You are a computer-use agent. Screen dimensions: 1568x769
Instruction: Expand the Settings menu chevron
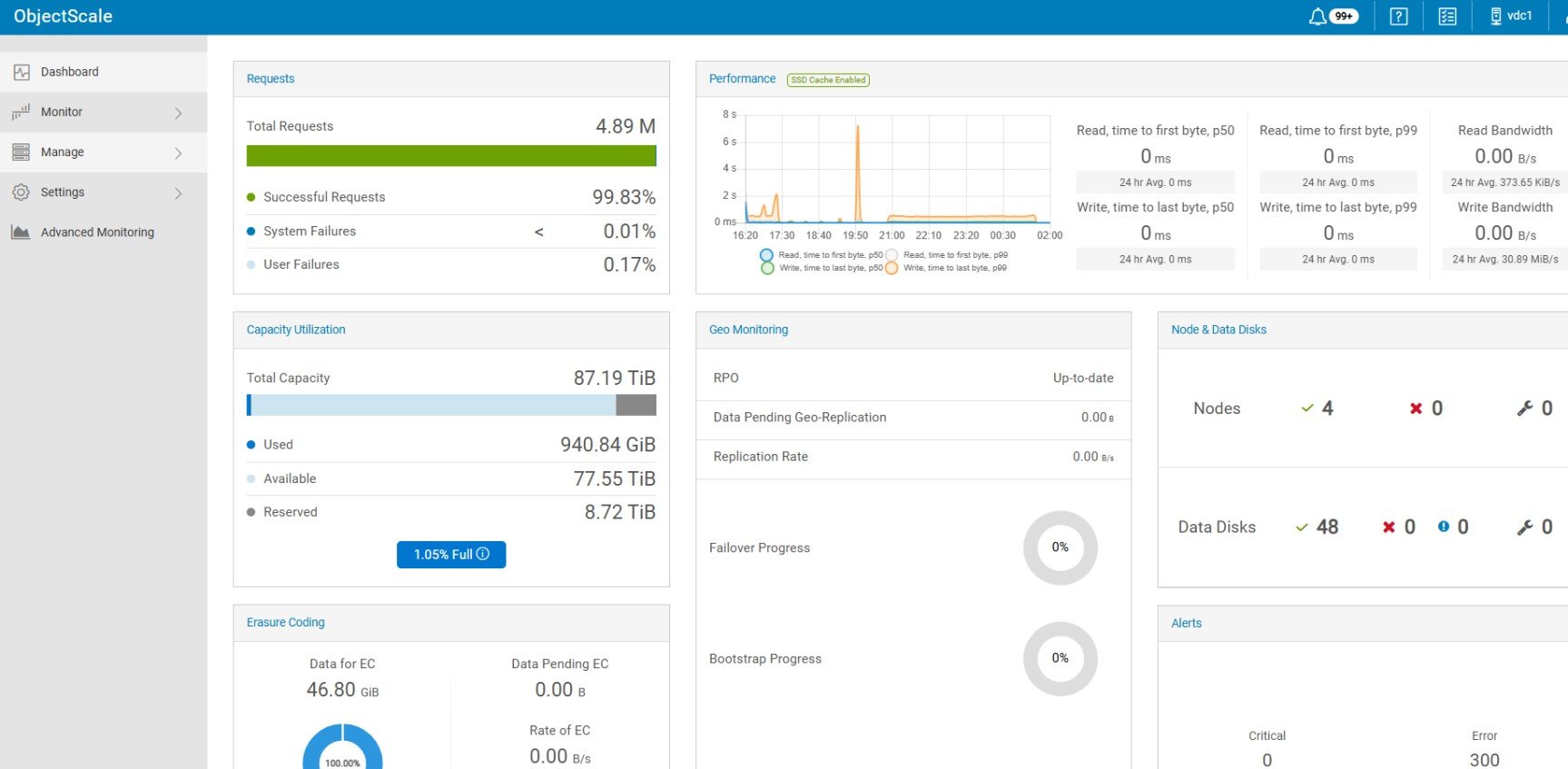[x=178, y=192]
